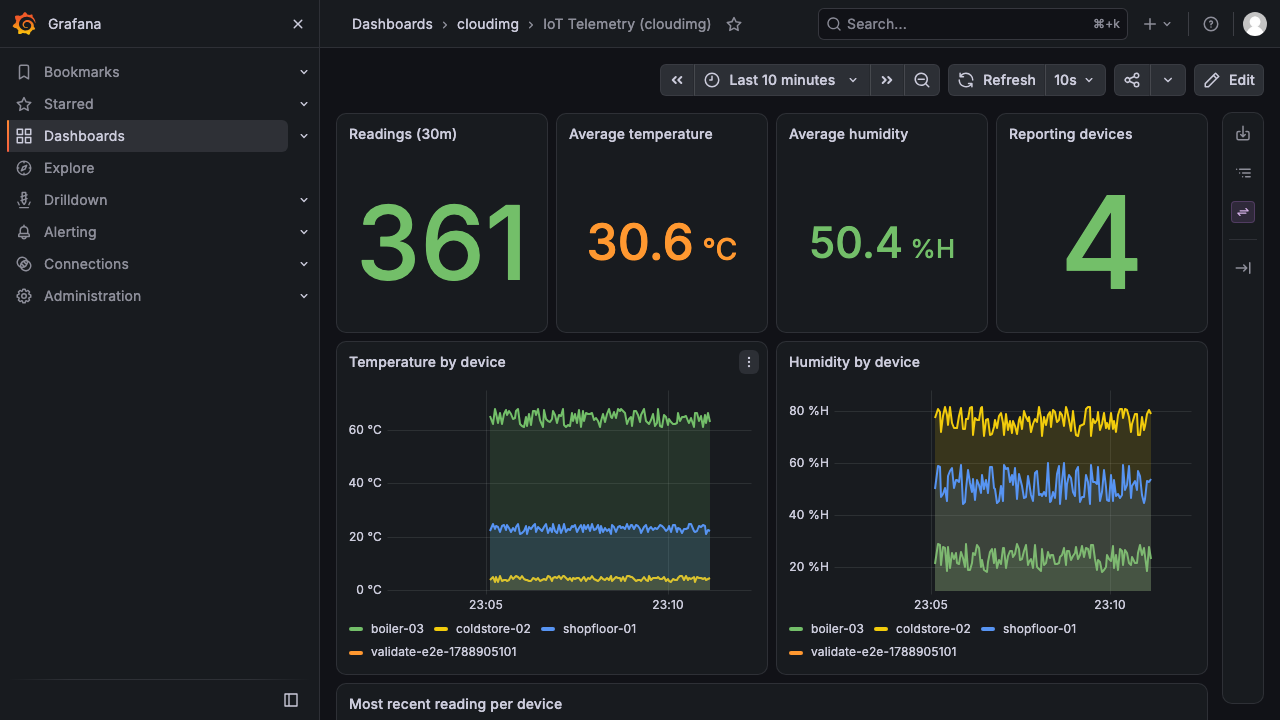Click the Search input field
The height and width of the screenshot is (720, 1280).
(x=973, y=24)
